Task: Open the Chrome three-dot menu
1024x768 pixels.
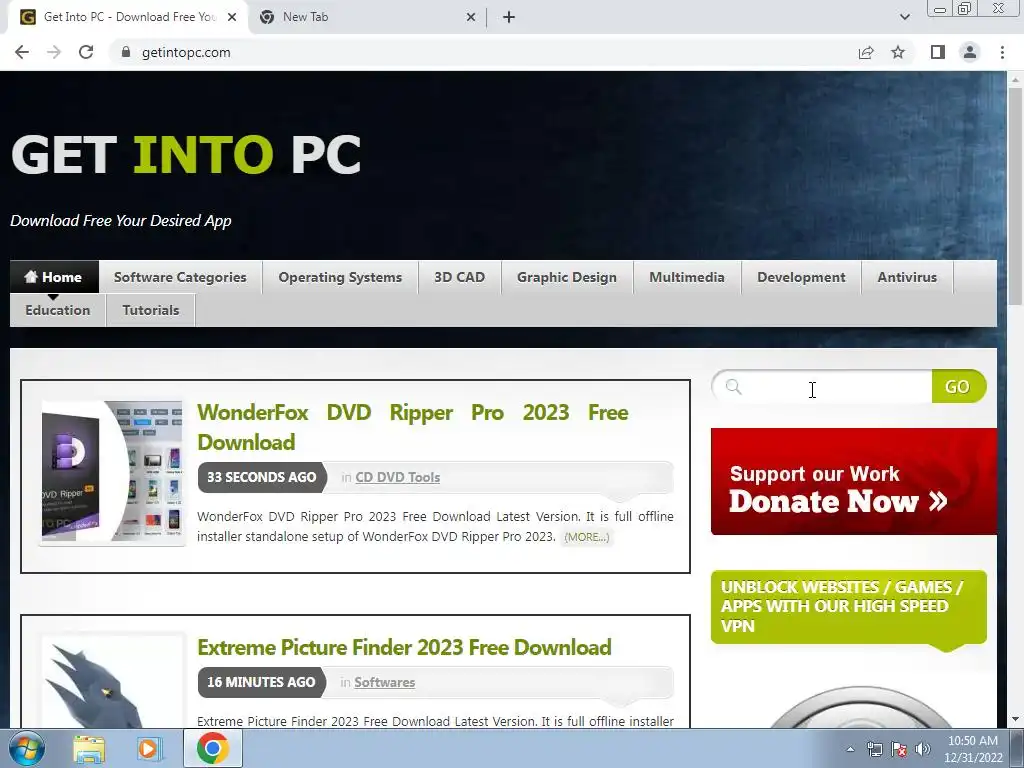Action: tap(1002, 52)
